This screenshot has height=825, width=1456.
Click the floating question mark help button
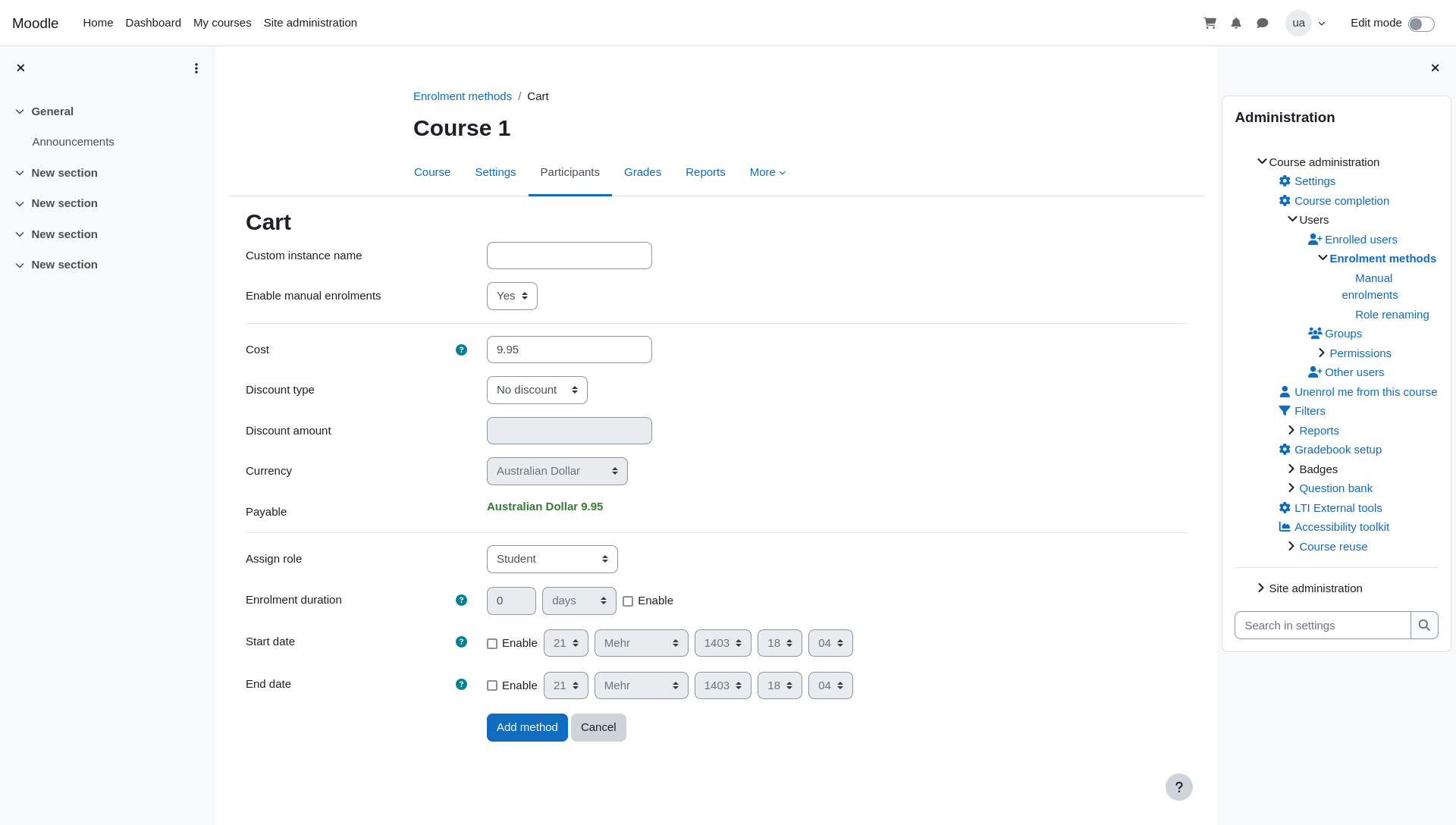pyautogui.click(x=1179, y=787)
